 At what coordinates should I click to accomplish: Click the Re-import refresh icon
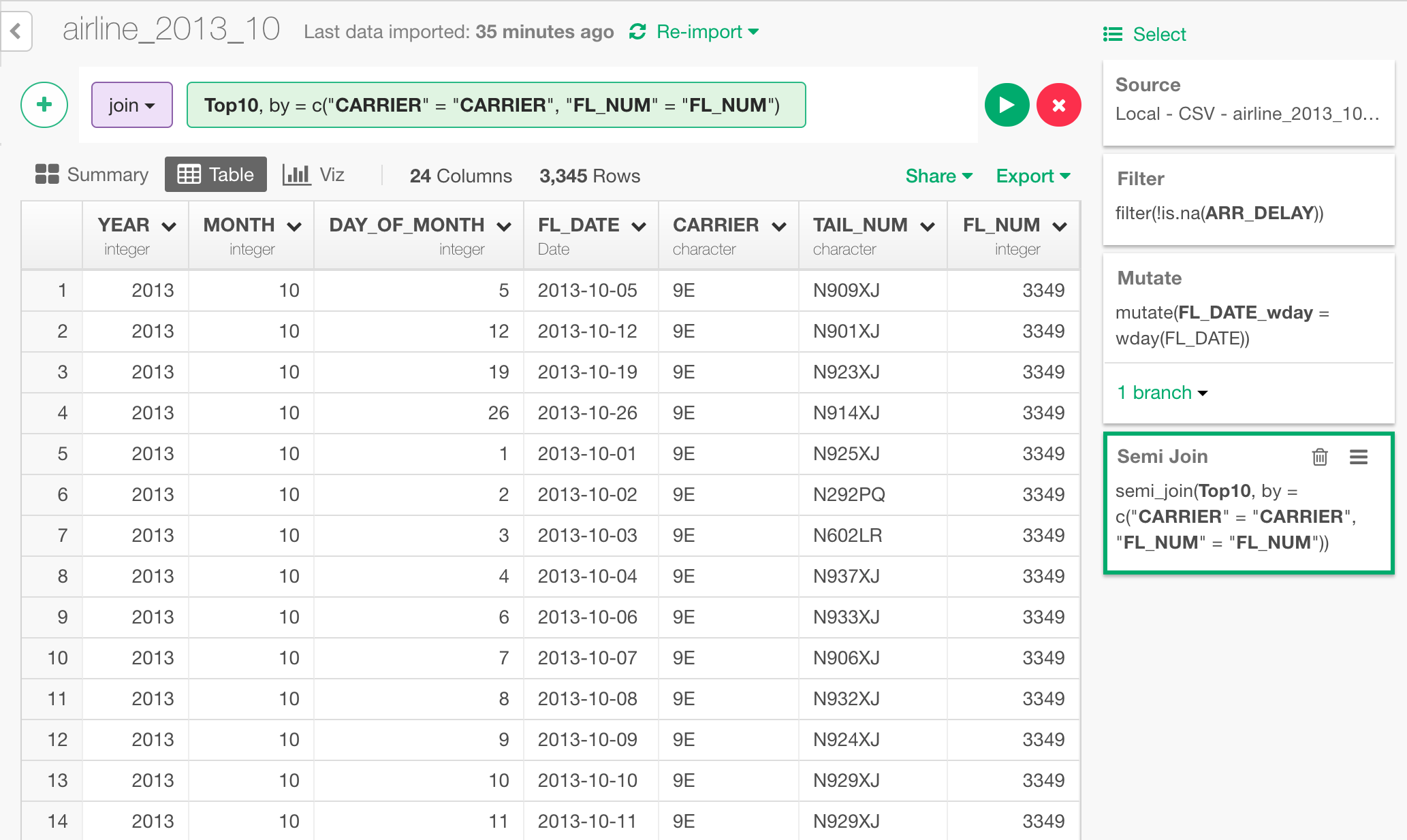point(637,32)
